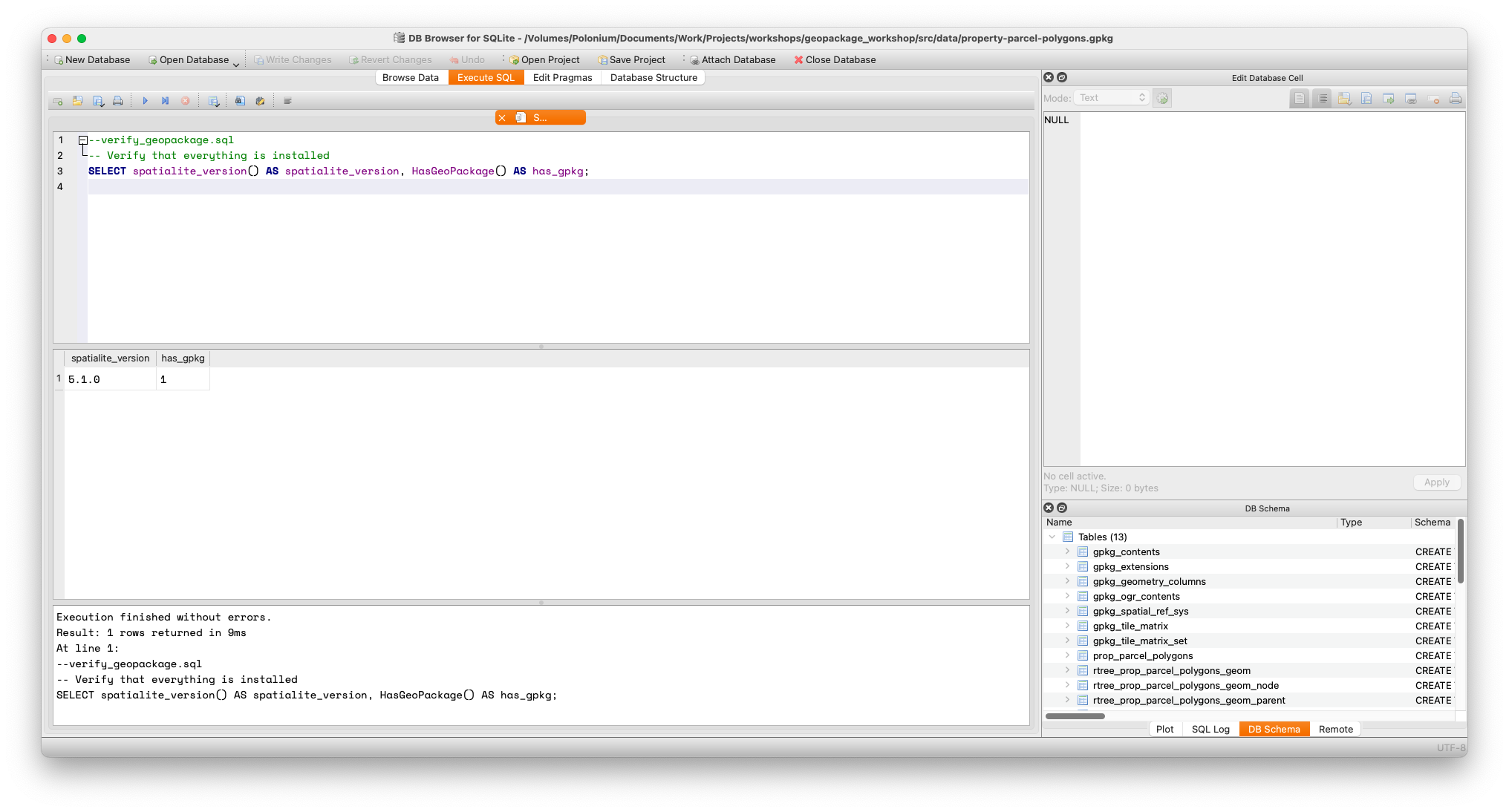Switch to the Browse Data tab
1509x812 pixels.
pos(411,77)
